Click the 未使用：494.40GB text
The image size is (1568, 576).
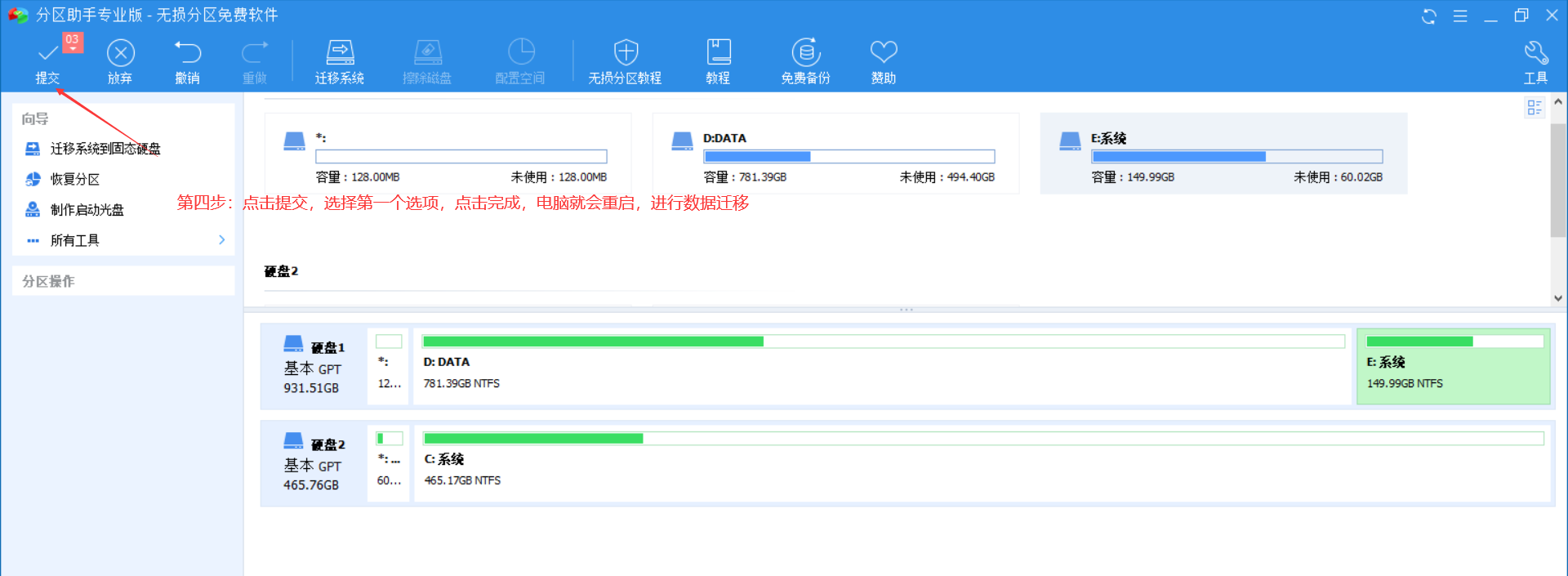pos(947,177)
